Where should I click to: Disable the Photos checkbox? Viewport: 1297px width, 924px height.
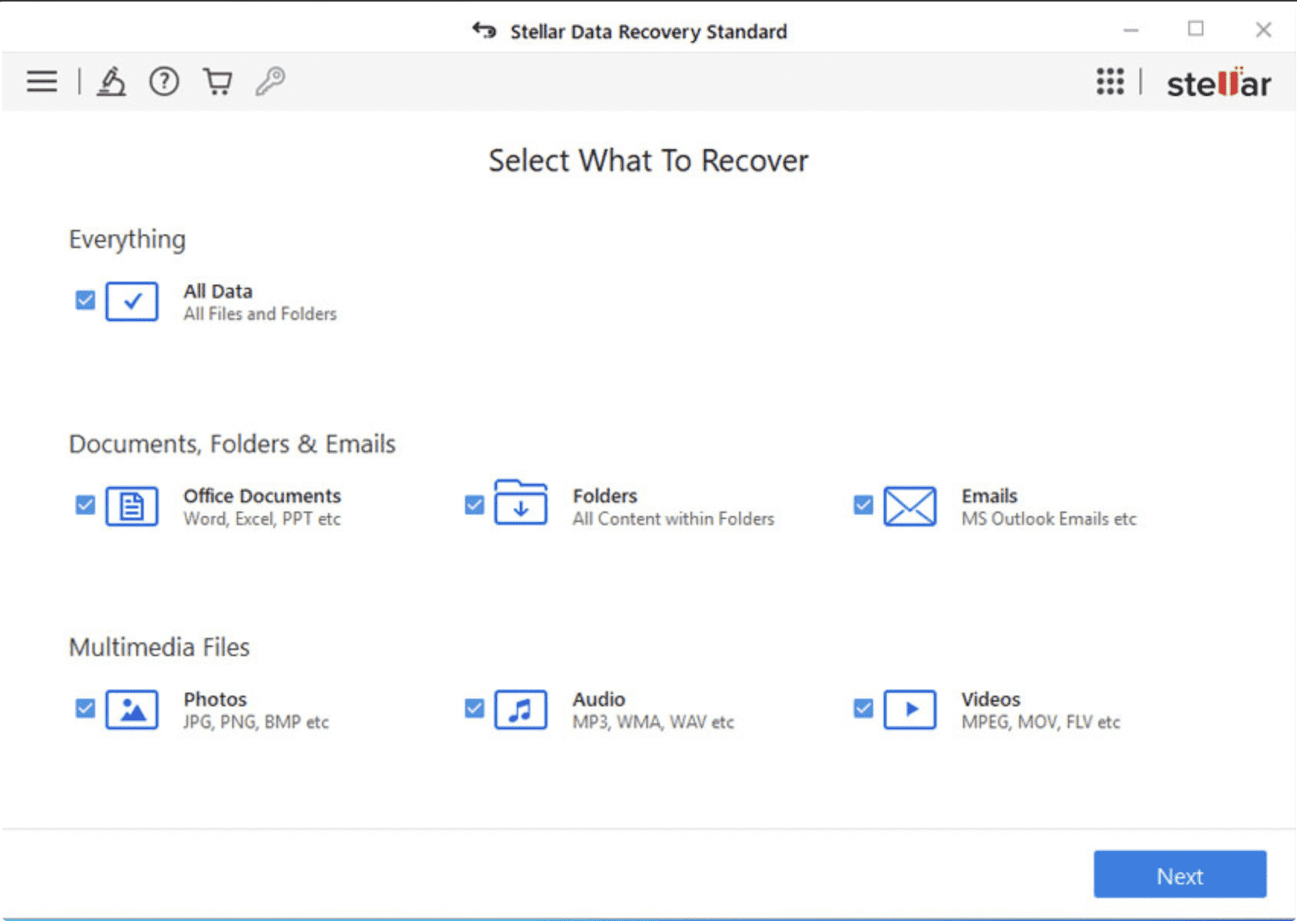pyautogui.click(x=84, y=708)
